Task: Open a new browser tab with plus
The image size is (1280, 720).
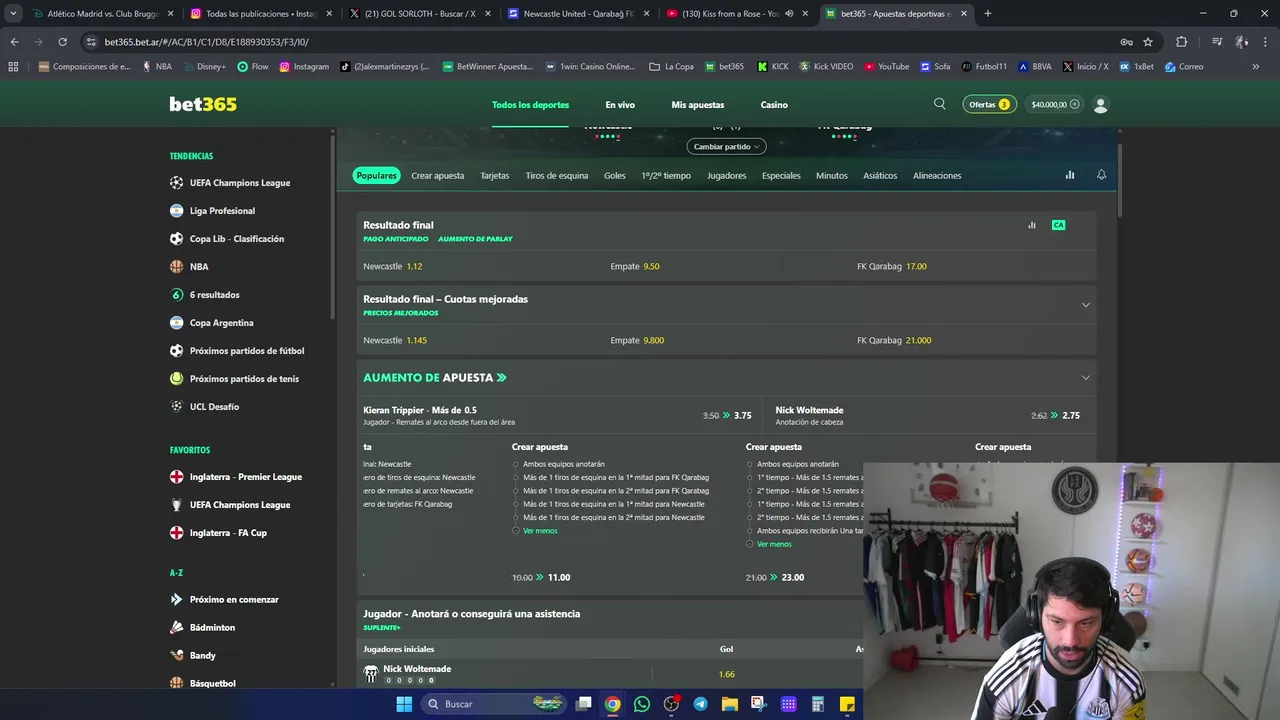Action: [988, 14]
